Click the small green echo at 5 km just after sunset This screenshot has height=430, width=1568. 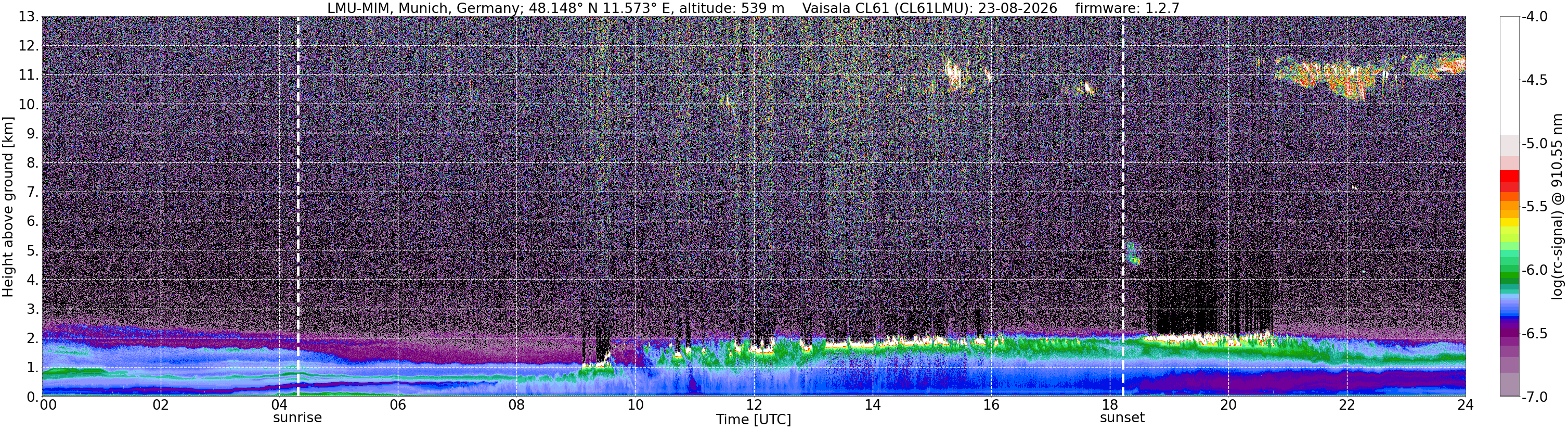1132,254
